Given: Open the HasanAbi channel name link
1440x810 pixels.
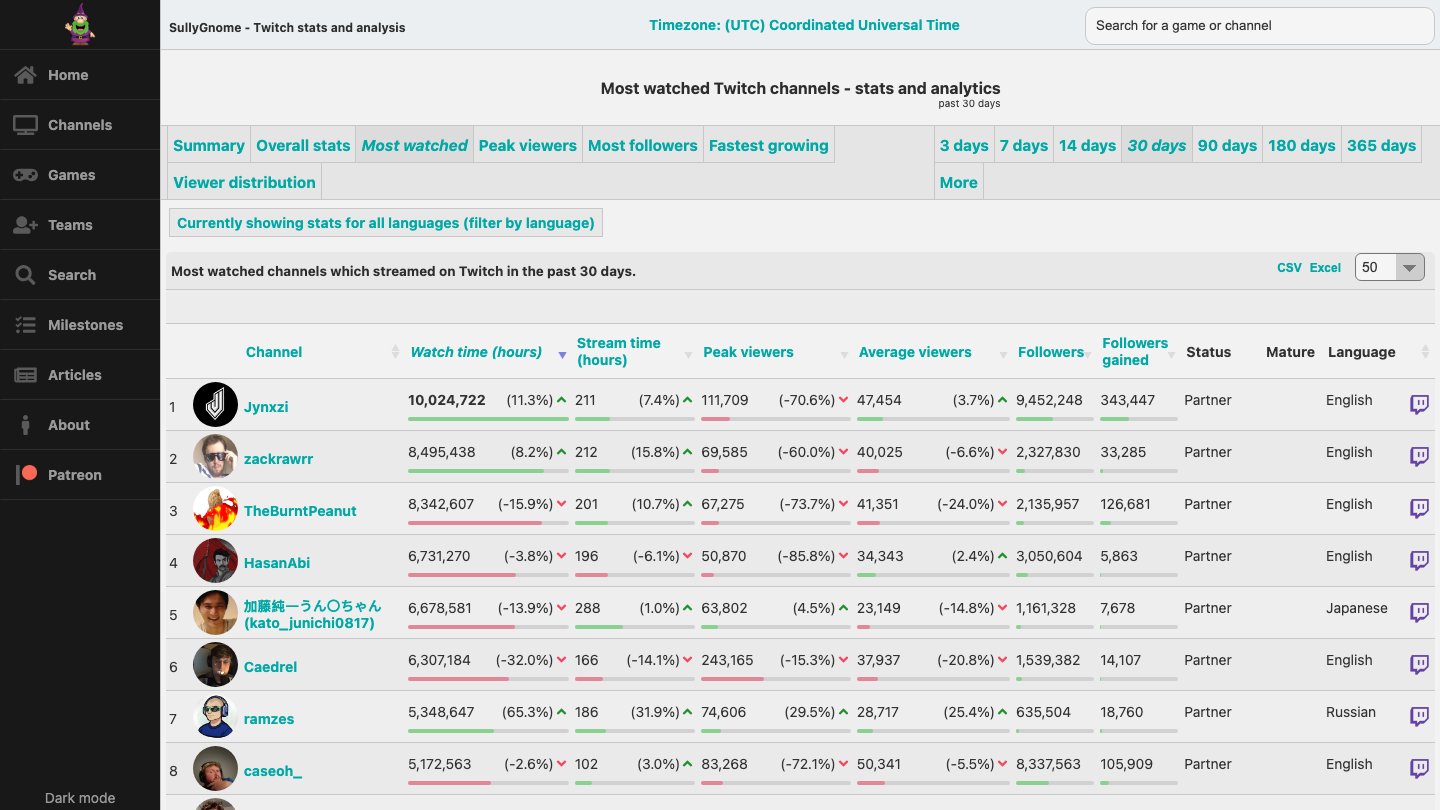Looking at the screenshot, I should pyautogui.click(x=277, y=563).
